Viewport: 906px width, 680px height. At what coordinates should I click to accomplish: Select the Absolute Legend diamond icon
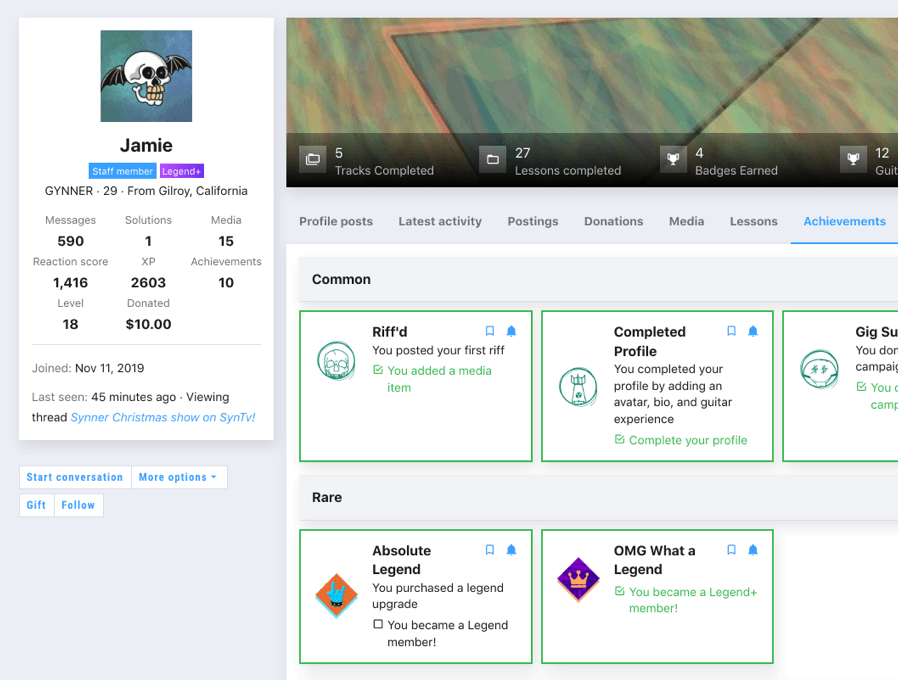coord(336,594)
